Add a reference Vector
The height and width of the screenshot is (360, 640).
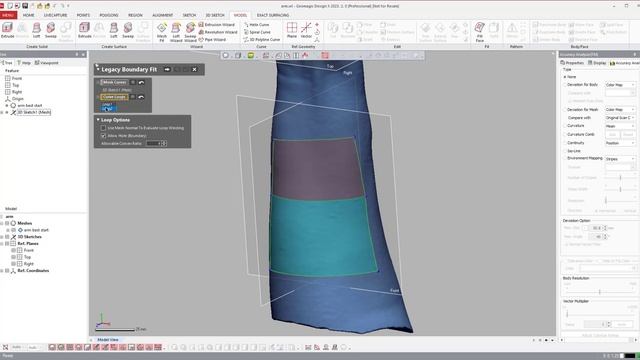[x=306, y=31]
